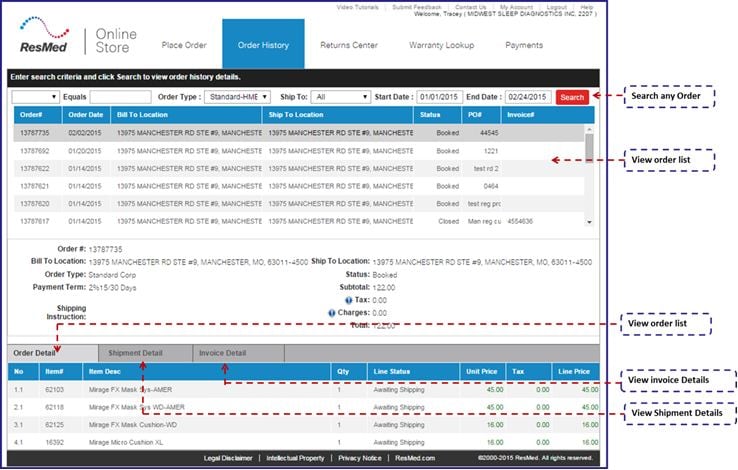
Task: Click the red Search button
Action: click(572, 97)
